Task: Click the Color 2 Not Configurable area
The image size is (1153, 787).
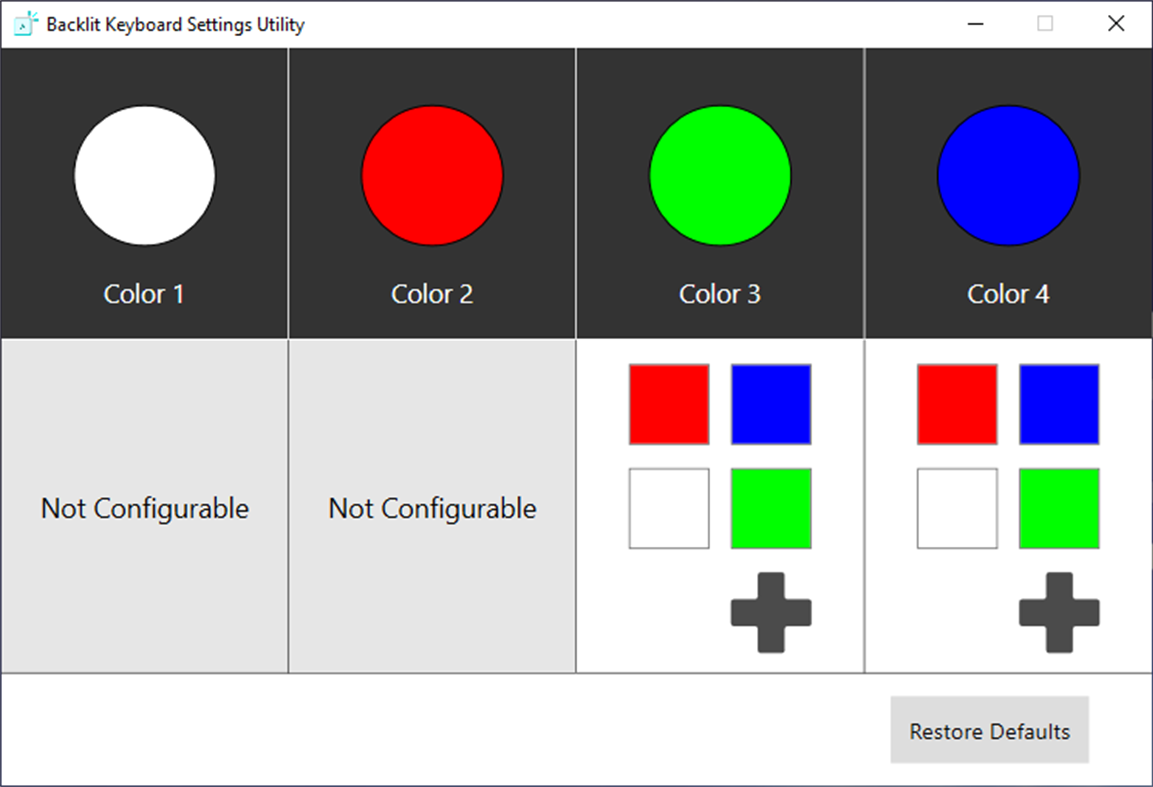Action: point(432,508)
